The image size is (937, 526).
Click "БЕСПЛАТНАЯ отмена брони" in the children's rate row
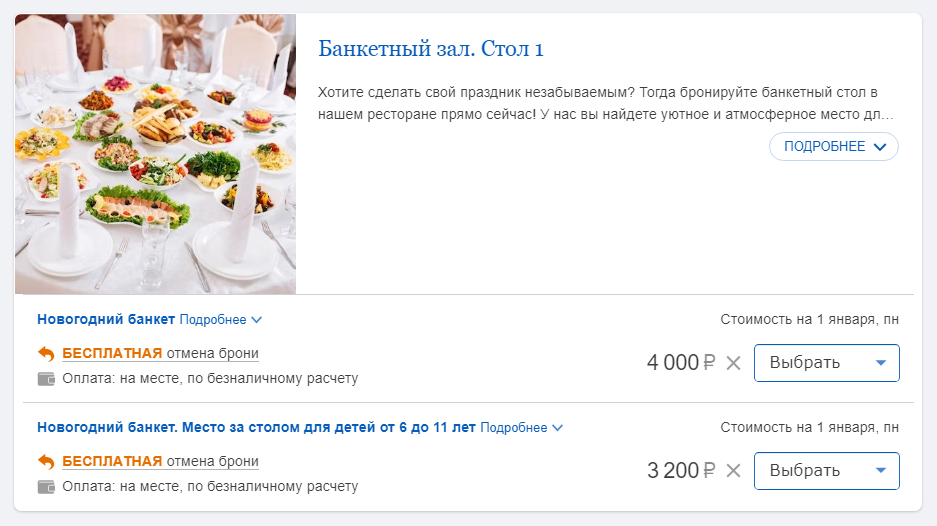[160, 461]
